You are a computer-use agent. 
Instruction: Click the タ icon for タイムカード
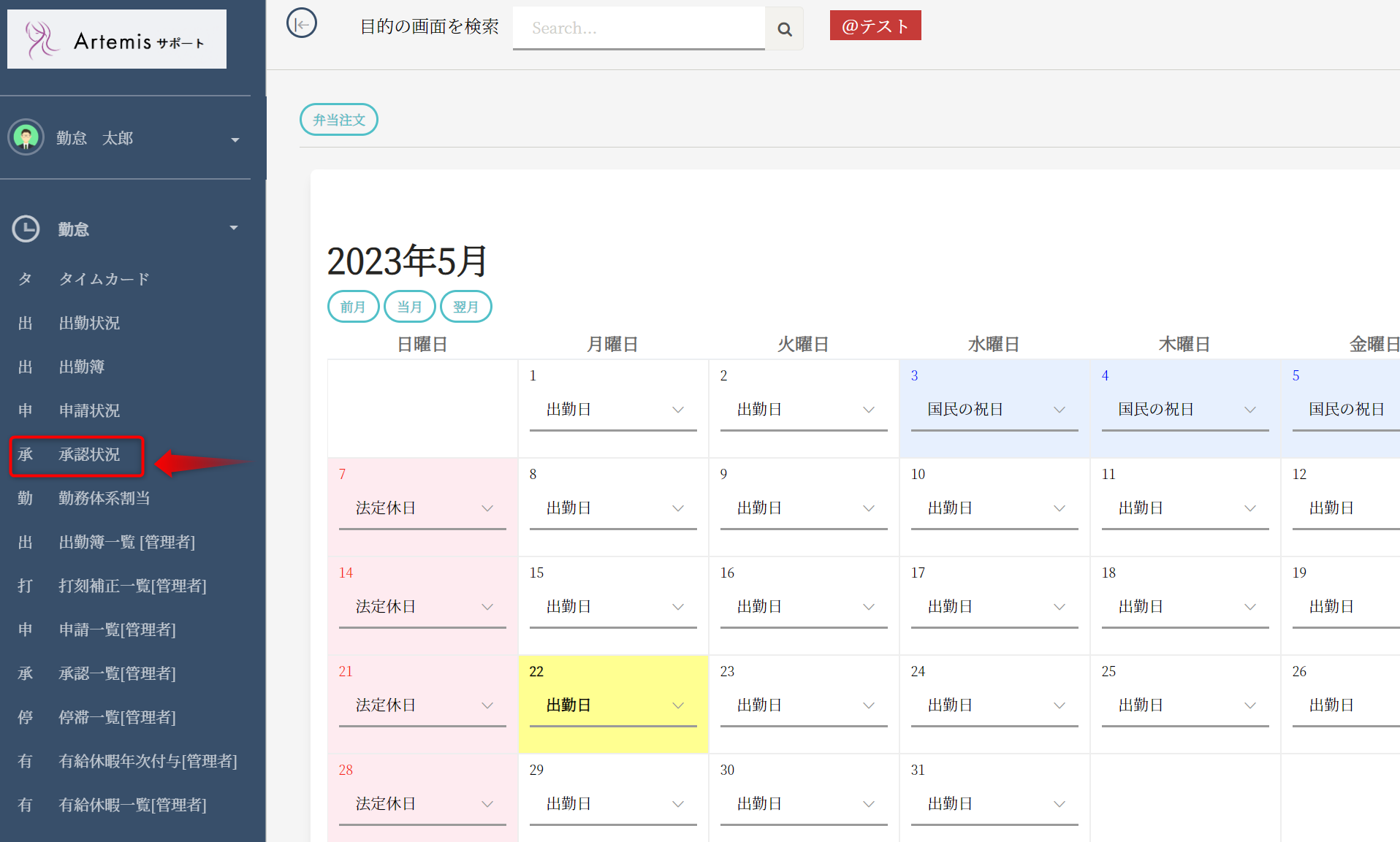pyautogui.click(x=26, y=279)
